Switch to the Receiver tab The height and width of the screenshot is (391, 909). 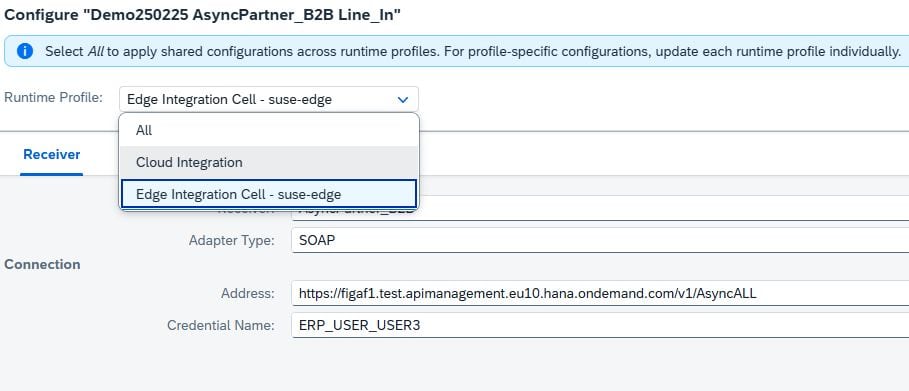coord(52,154)
